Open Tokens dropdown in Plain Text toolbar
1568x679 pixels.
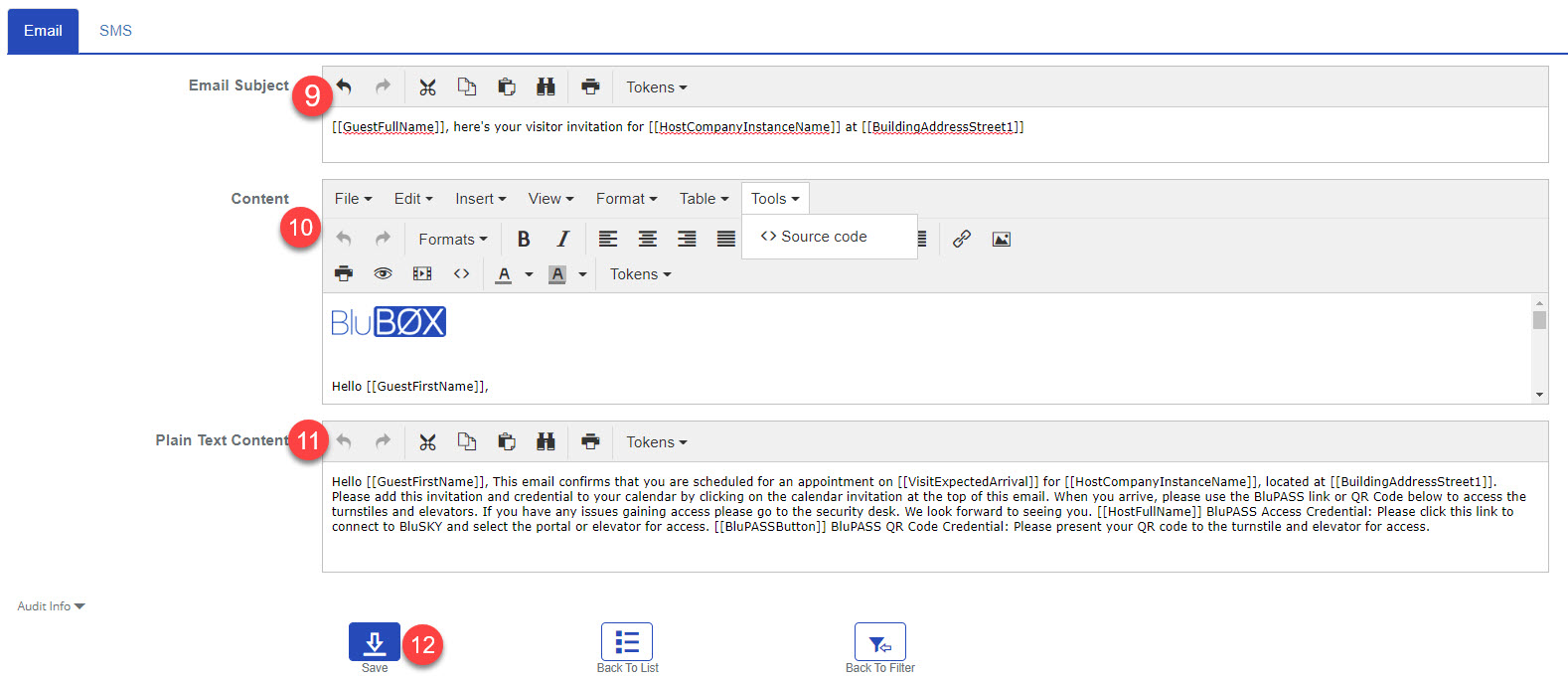click(656, 442)
